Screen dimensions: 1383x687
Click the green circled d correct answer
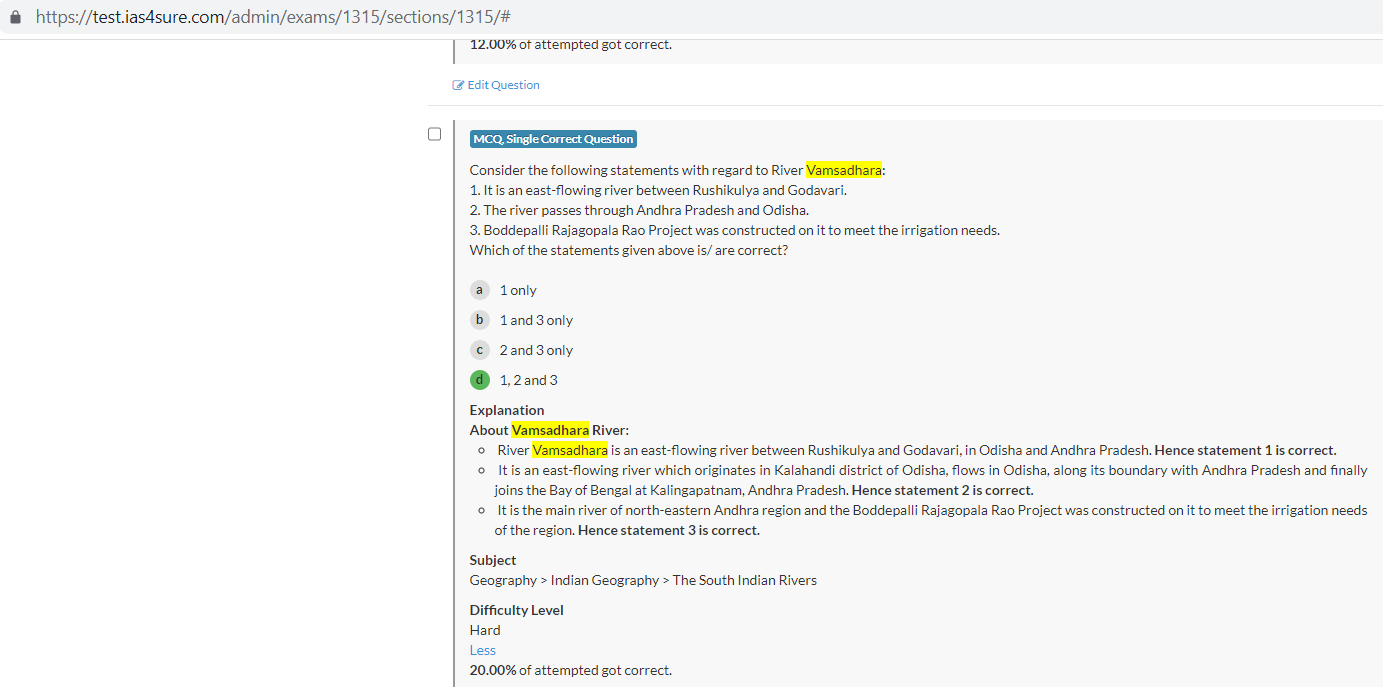tap(480, 380)
